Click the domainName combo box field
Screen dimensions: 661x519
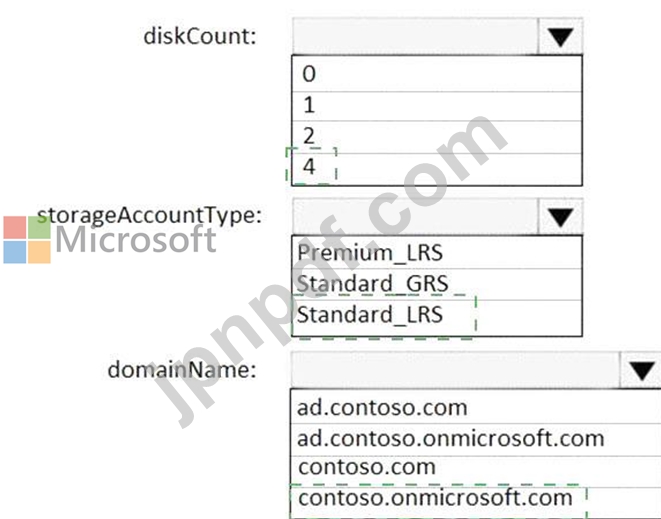[x=455, y=370]
